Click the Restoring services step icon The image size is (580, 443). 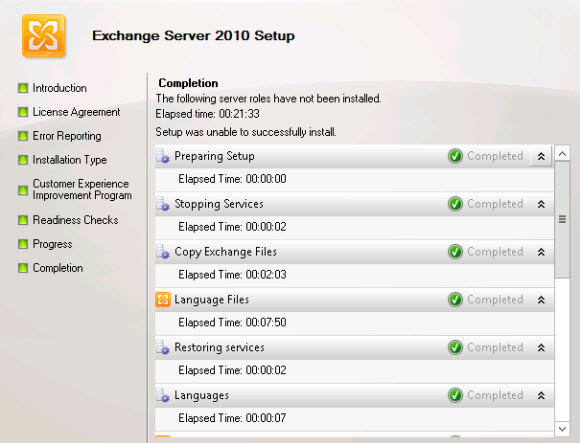pyautogui.click(x=163, y=347)
